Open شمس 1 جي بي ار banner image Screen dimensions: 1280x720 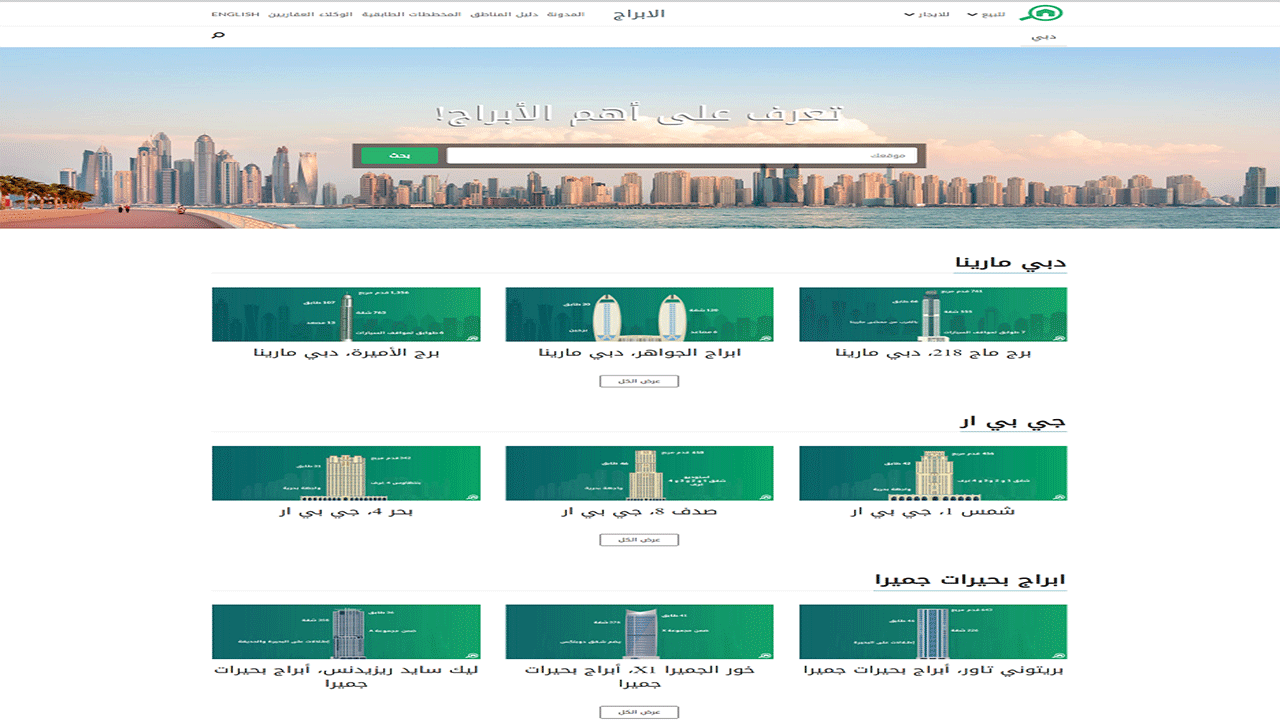coord(932,473)
